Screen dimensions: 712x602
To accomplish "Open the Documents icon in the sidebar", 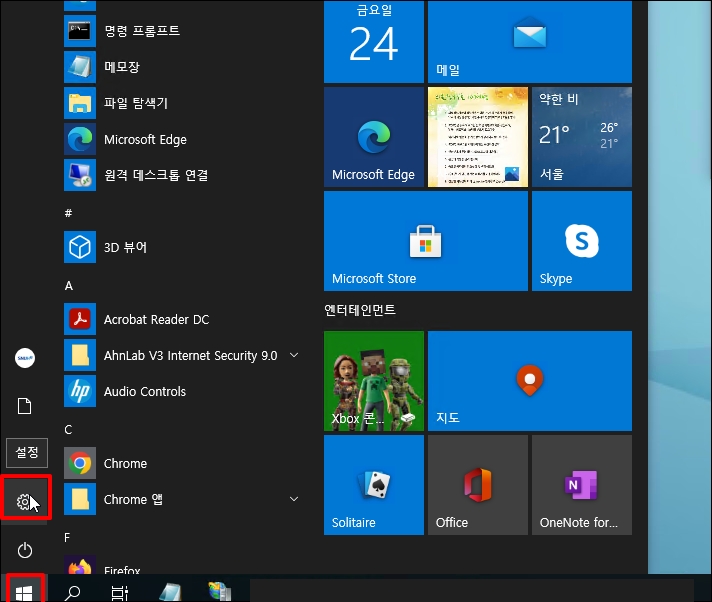I will click(25, 406).
